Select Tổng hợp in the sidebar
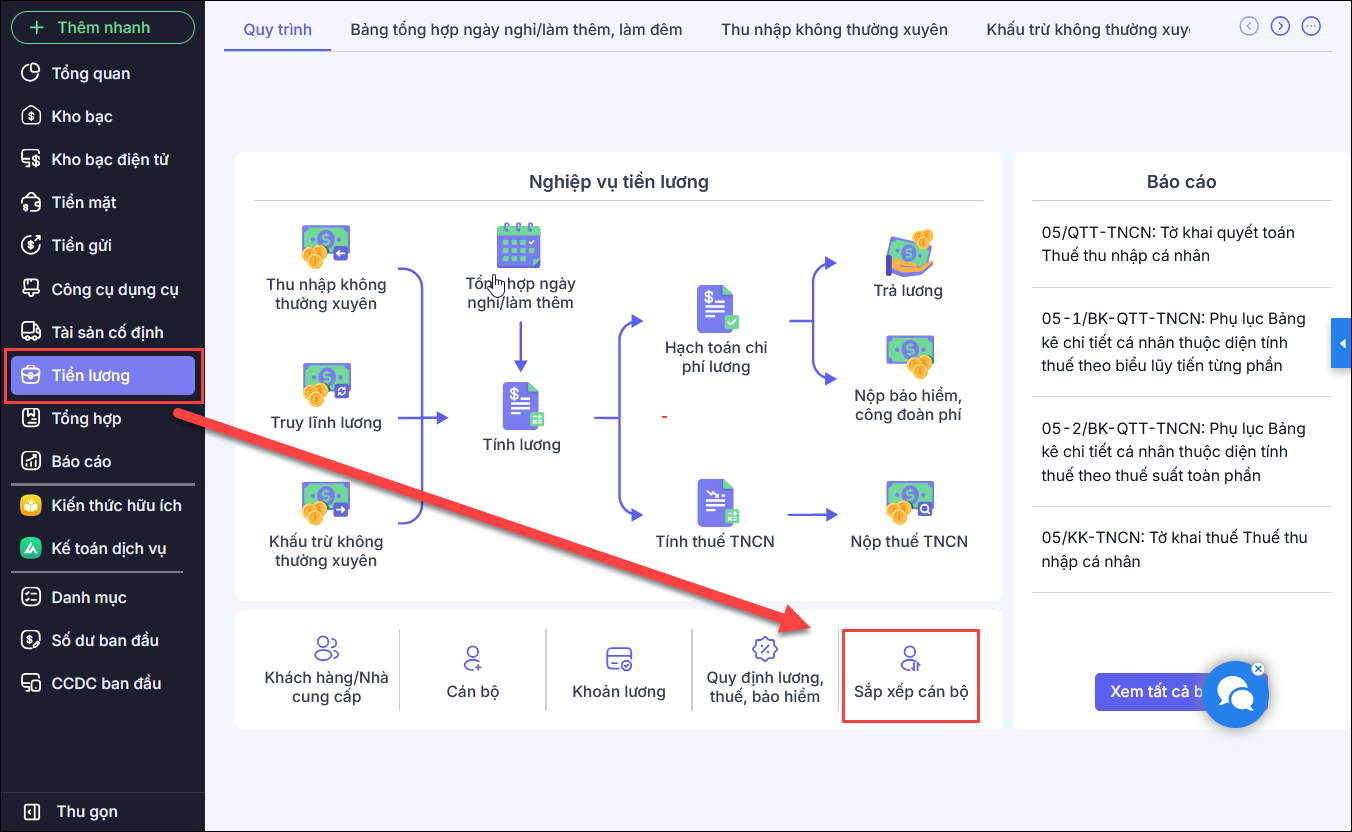This screenshot has width=1352, height=832. [x=103, y=418]
